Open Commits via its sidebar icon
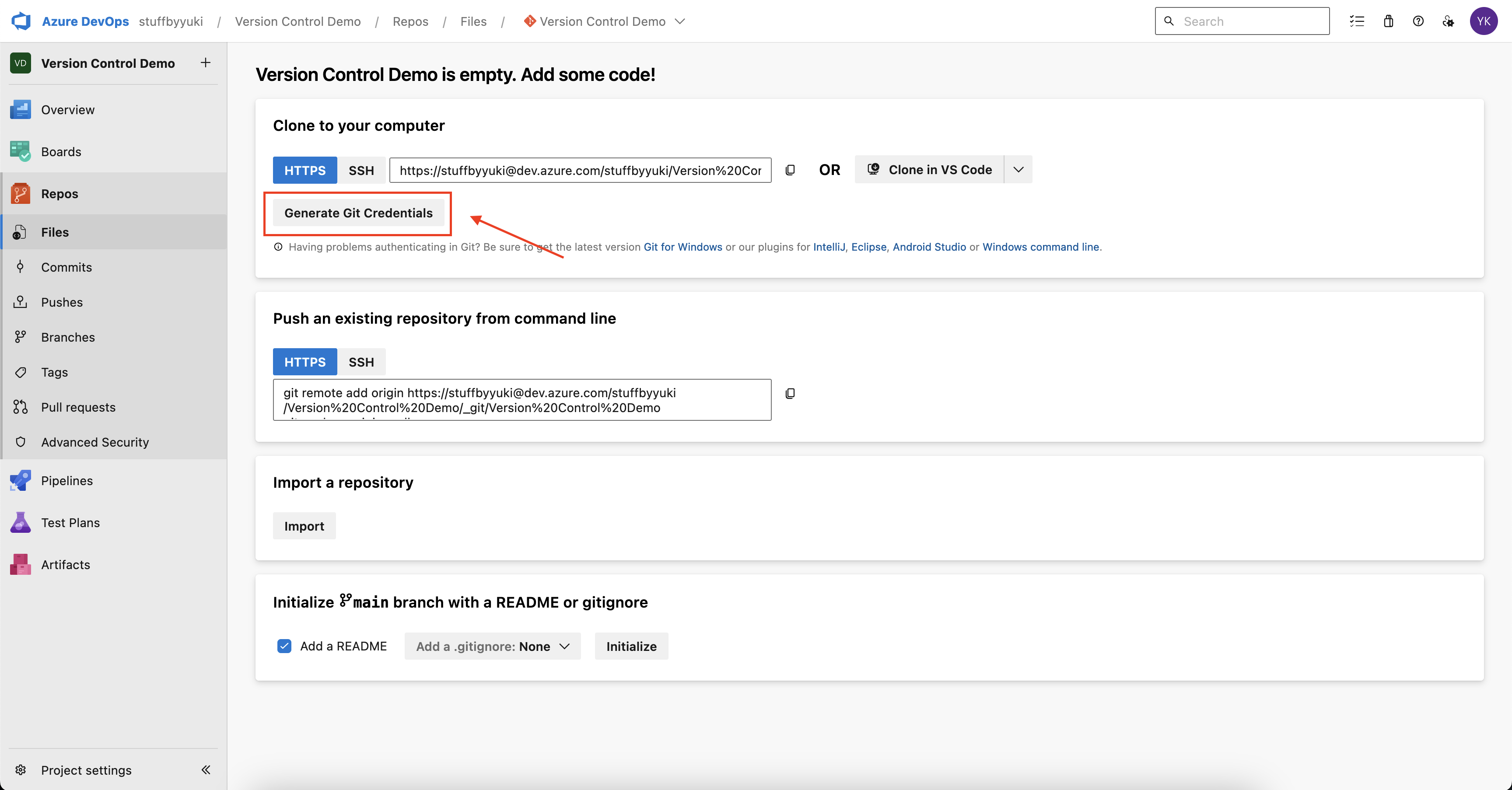 pyautogui.click(x=20, y=267)
